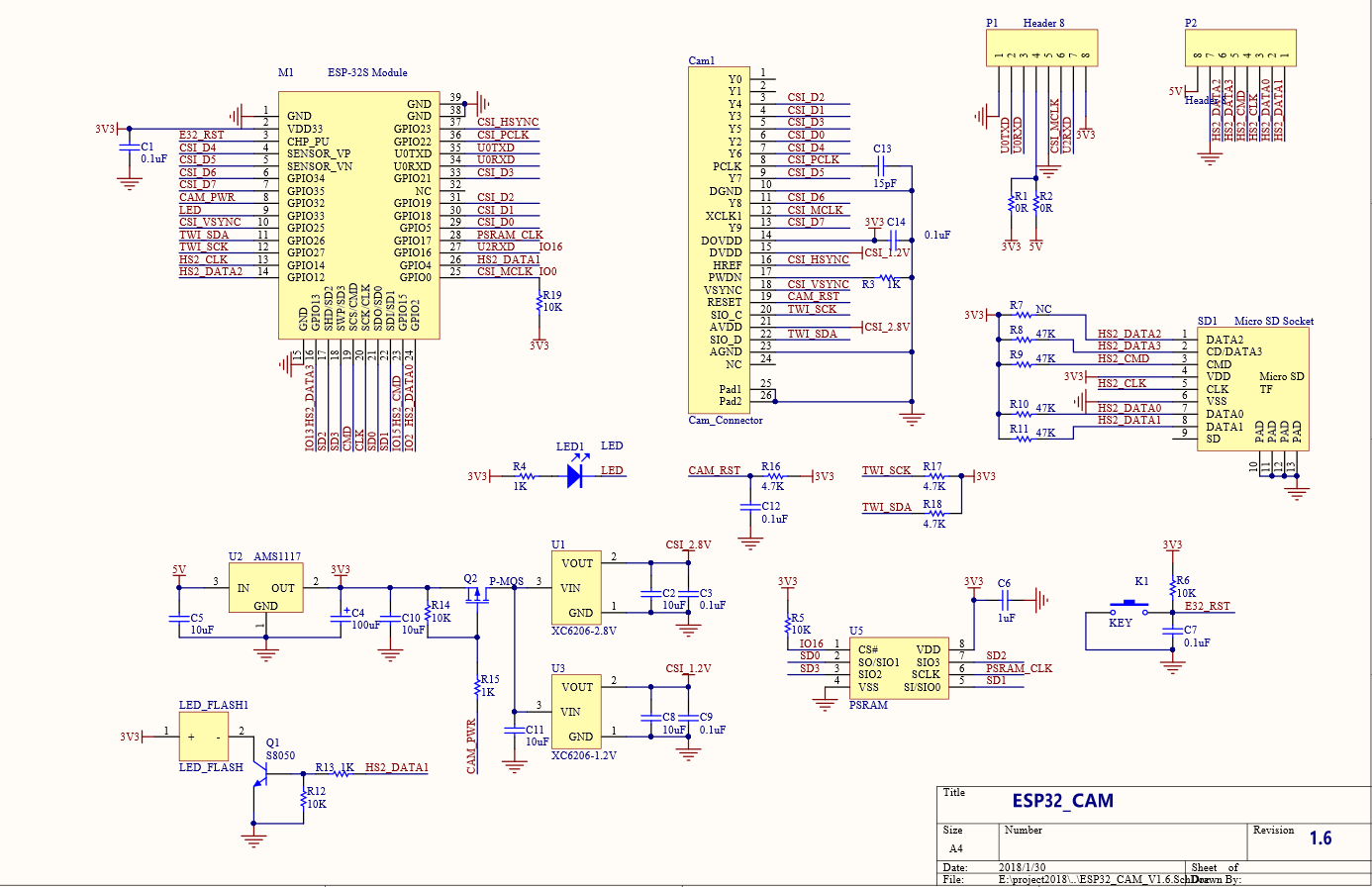Viewport: 1372px width, 887px height.
Task: Click the "TWI_SDA" net label beside R18
Action: click(x=886, y=507)
